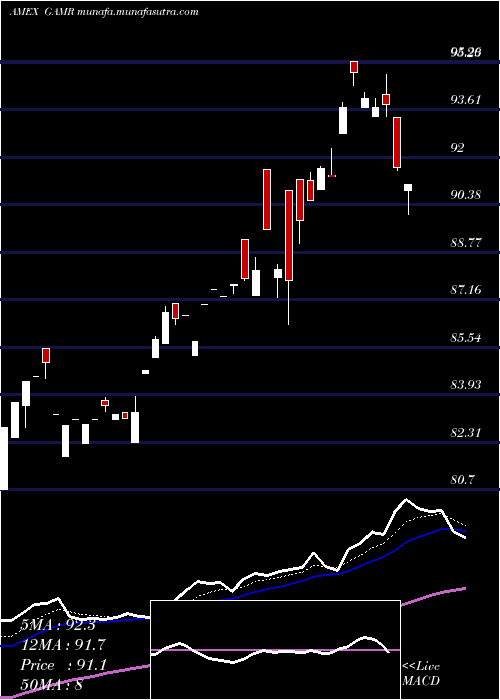Click the tall red candle crossing 88.77
This screenshot has height=700, width=500.
(289, 235)
